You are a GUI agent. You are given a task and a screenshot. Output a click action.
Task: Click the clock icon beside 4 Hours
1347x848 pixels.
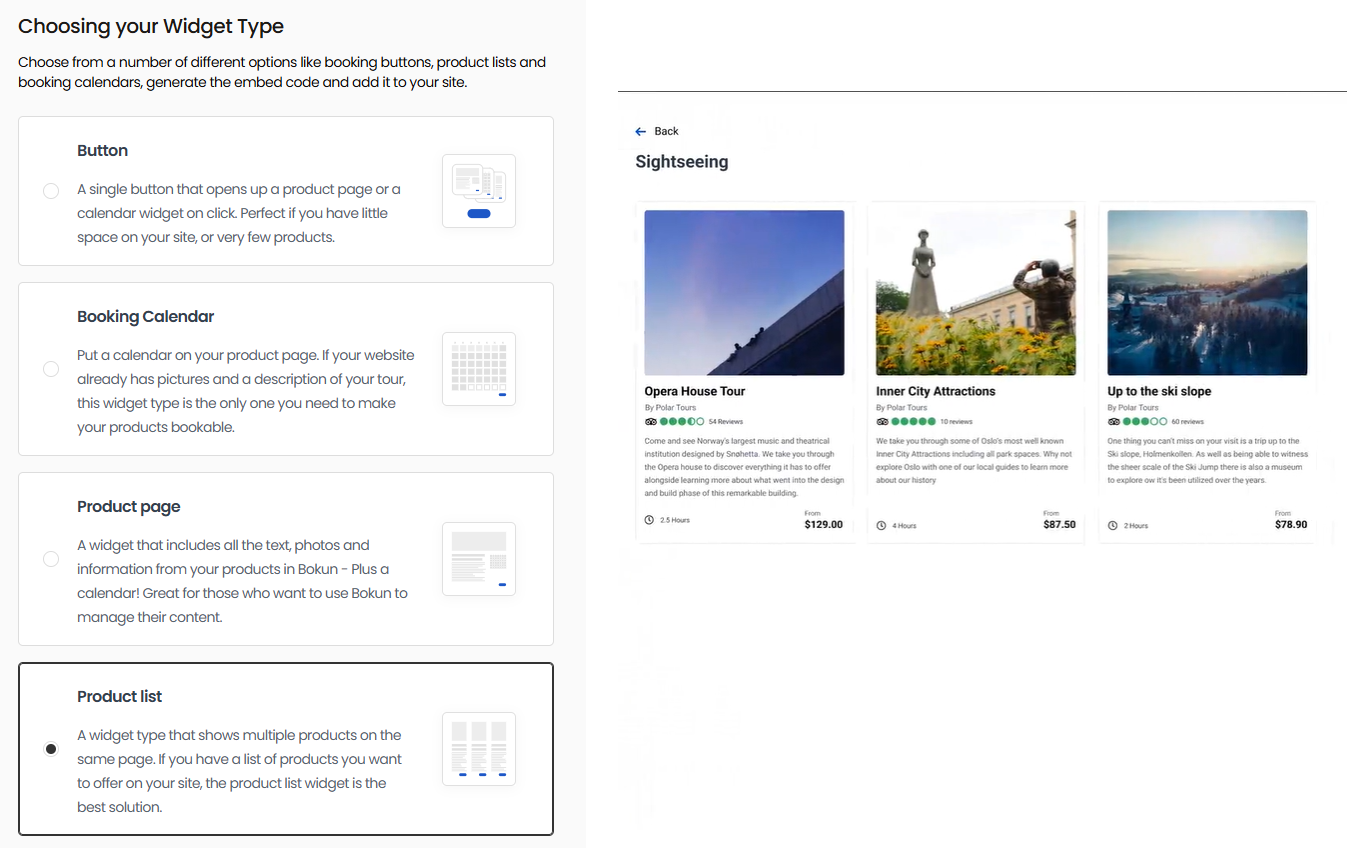click(882, 525)
